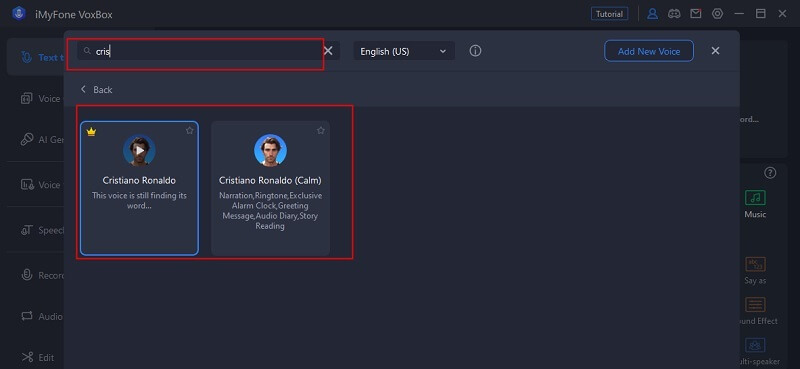Open the Voice Clone icon in sidebar
The height and width of the screenshot is (369, 800).
pyautogui.click(x=27, y=99)
